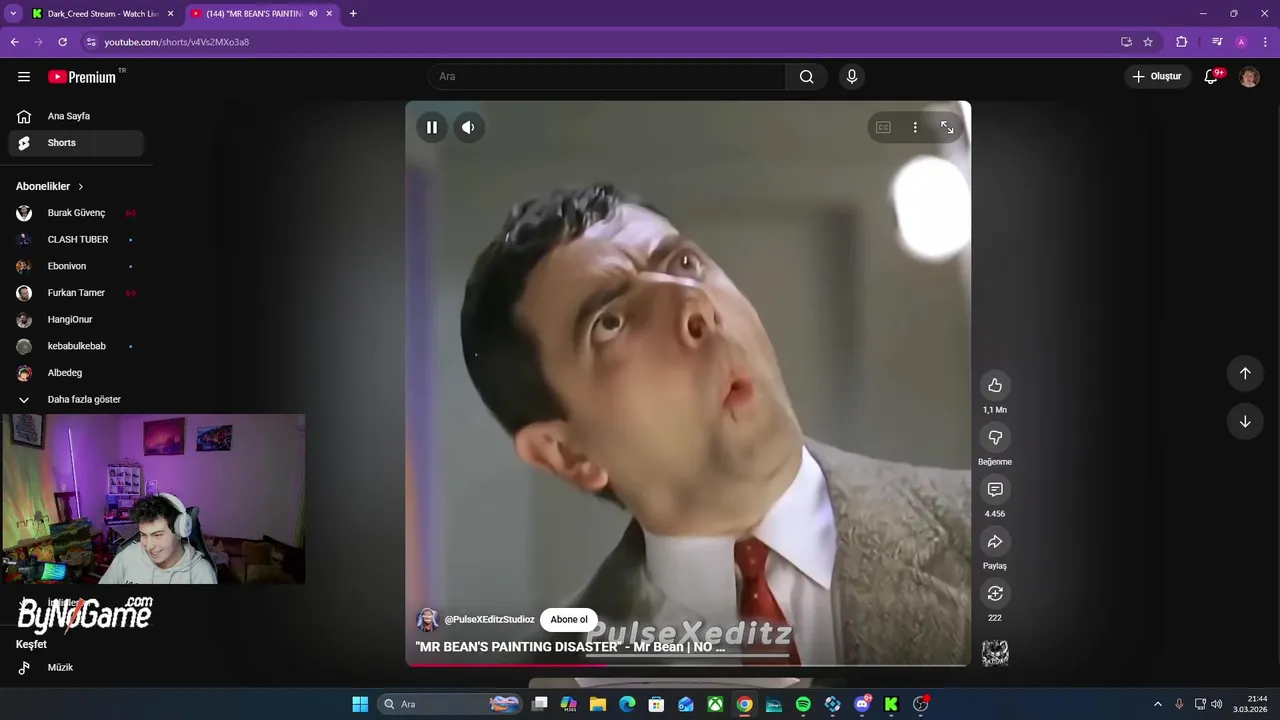View site information icon in address bar
The image size is (1280, 720).
click(x=91, y=42)
